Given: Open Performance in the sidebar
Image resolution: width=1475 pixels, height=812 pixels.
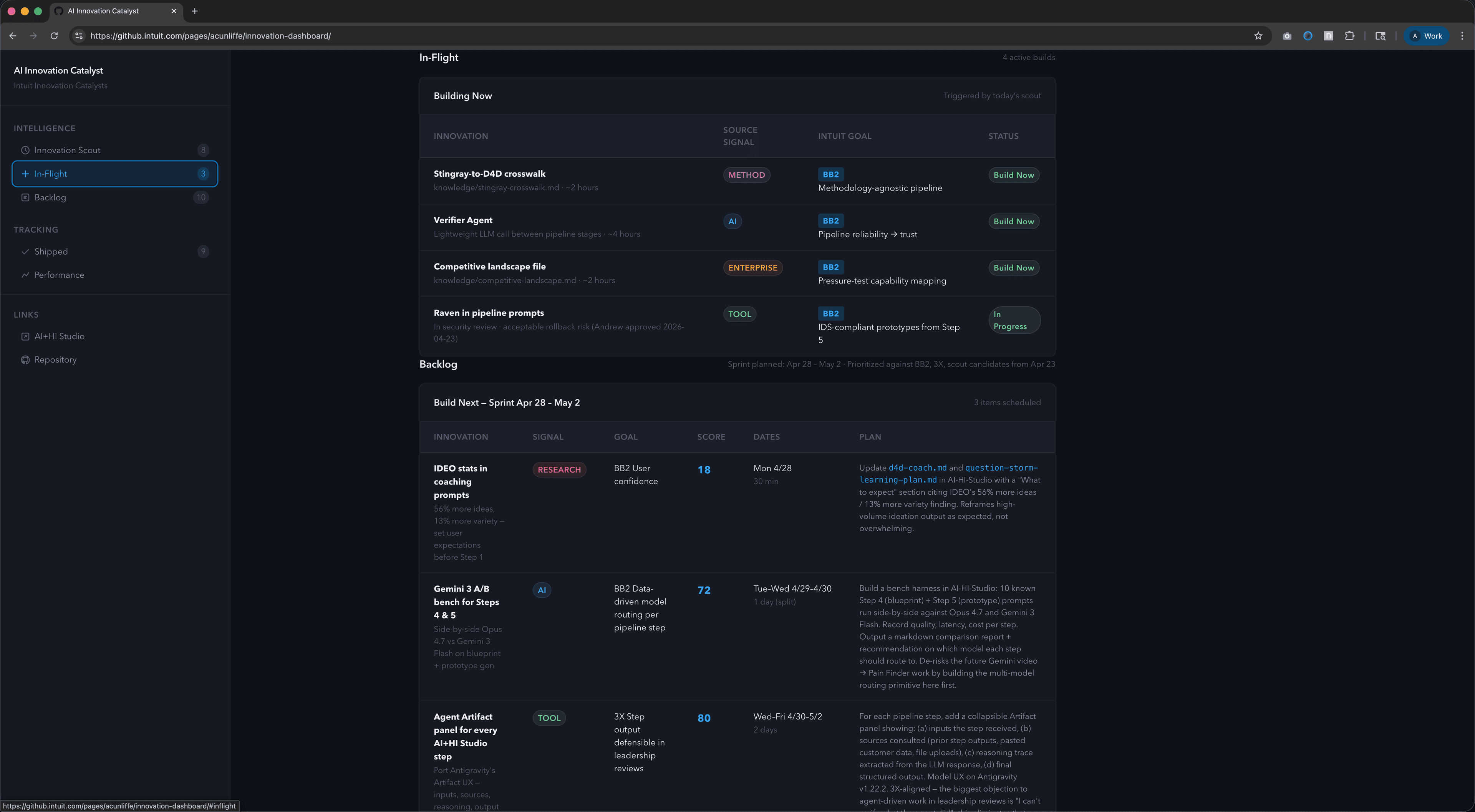Looking at the screenshot, I should [114, 275].
